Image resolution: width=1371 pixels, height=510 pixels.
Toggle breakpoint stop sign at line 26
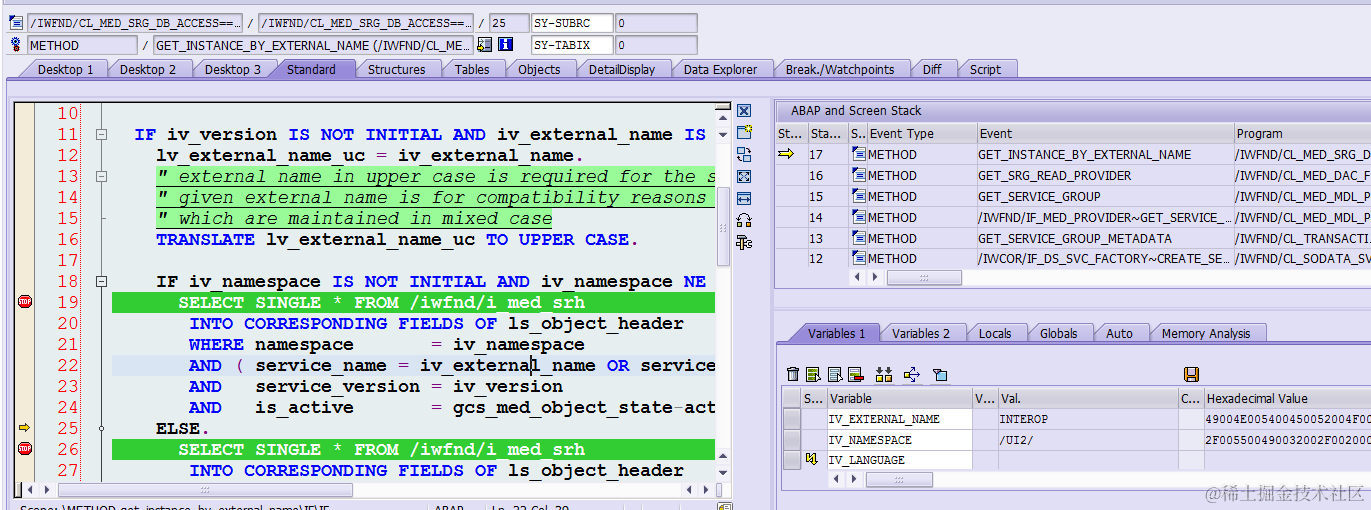click(x=25, y=449)
